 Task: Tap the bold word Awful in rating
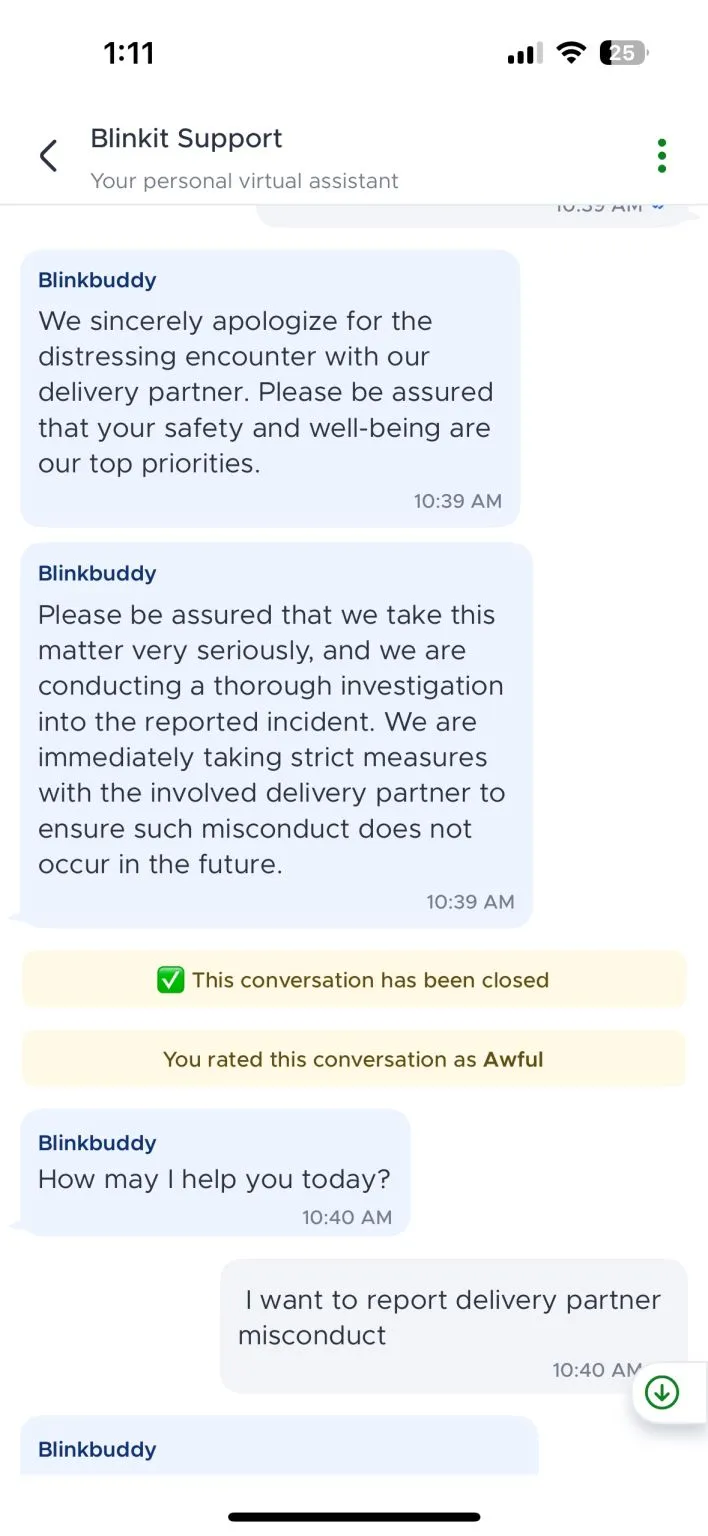(513, 1059)
